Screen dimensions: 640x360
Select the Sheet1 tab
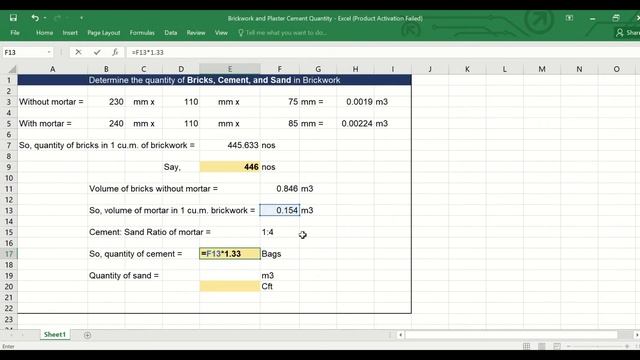pos(55,335)
